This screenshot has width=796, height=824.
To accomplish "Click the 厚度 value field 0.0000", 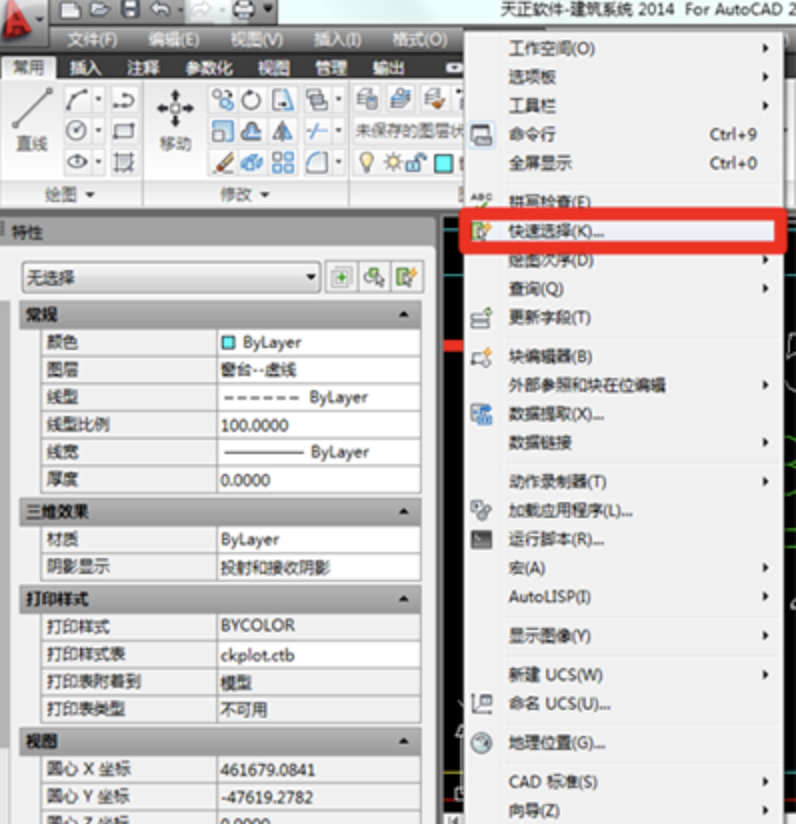I will [318, 479].
